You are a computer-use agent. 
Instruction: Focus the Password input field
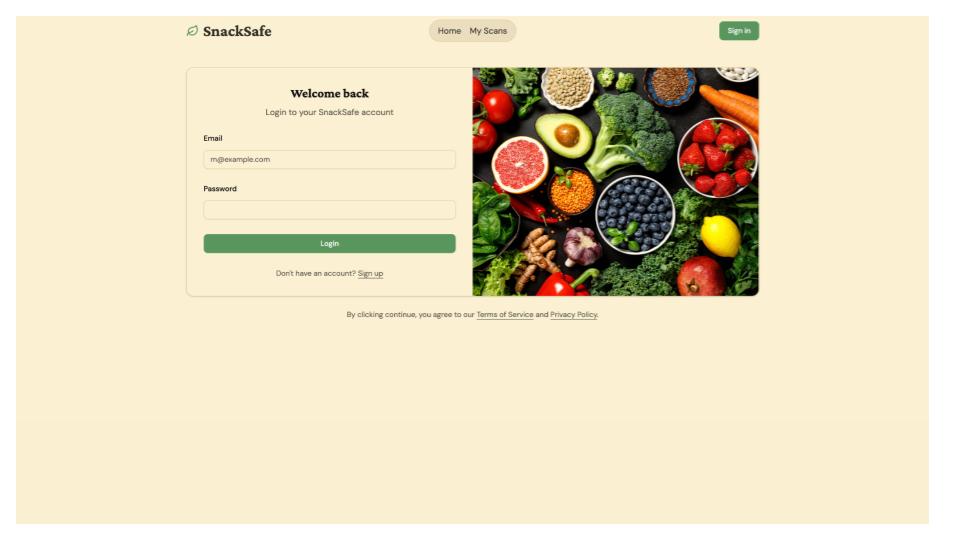(x=329, y=210)
